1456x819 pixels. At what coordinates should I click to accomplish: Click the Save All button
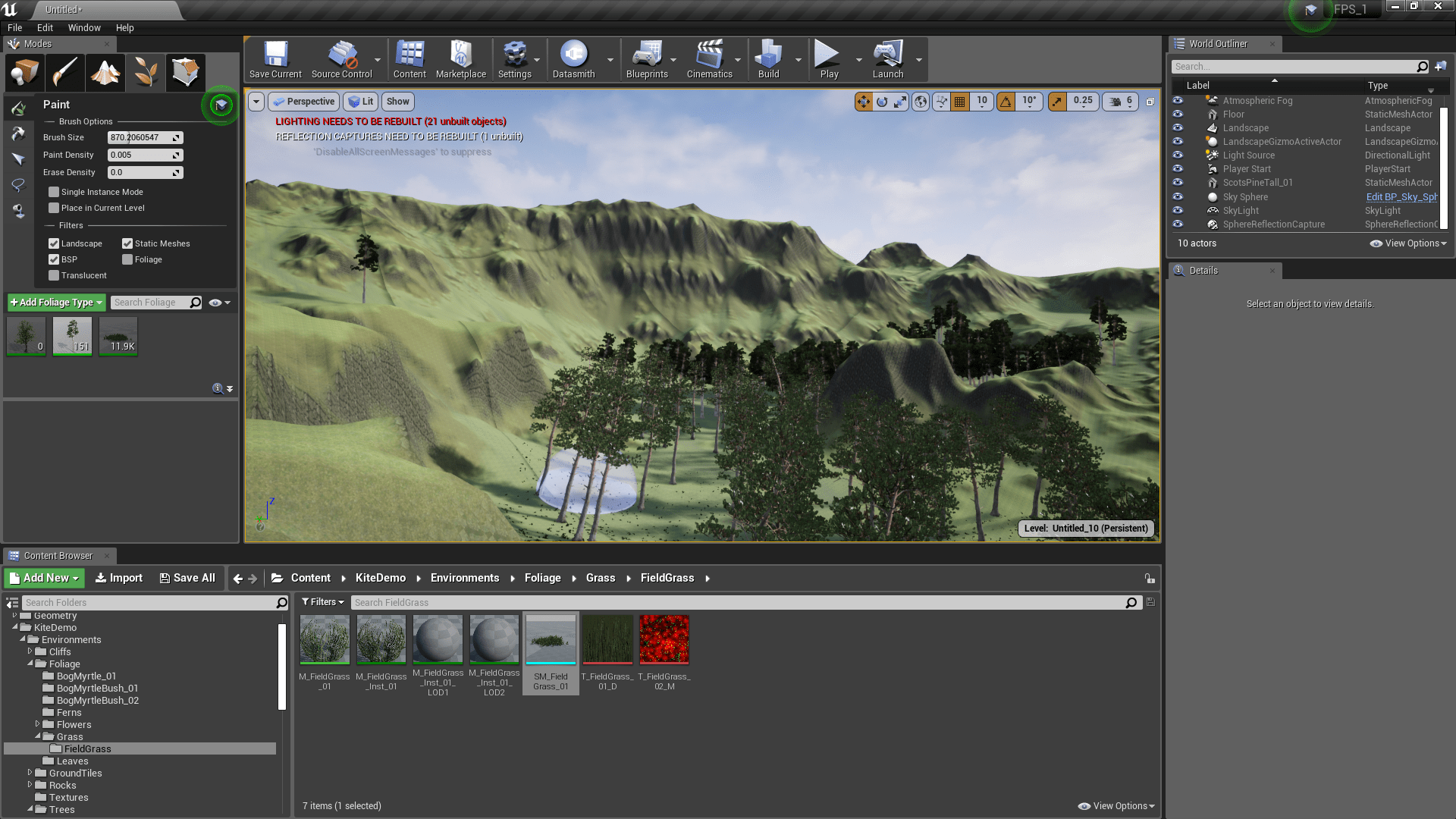[187, 577]
